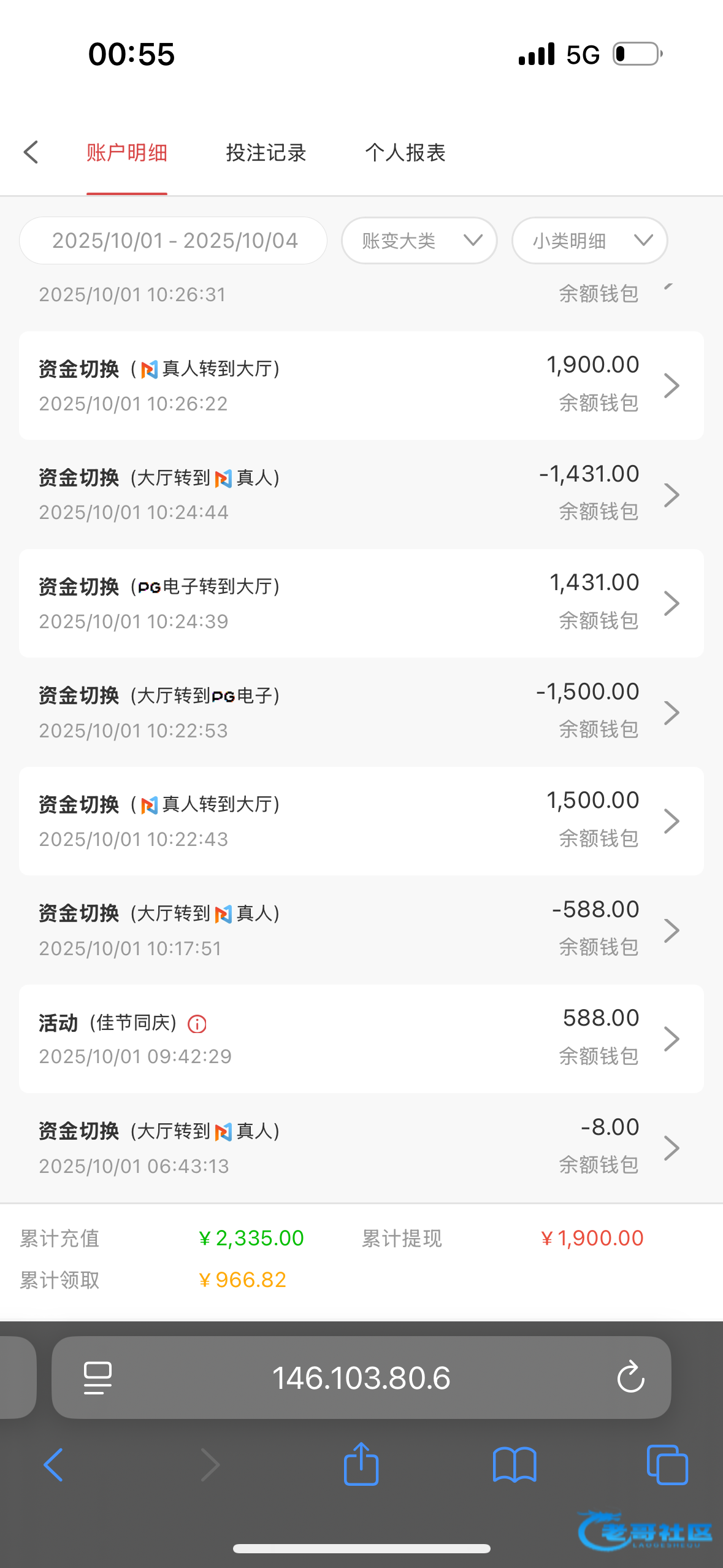This screenshot has width=723, height=1568.
Task: Tap the back arrow in the header
Action: pos(31,152)
